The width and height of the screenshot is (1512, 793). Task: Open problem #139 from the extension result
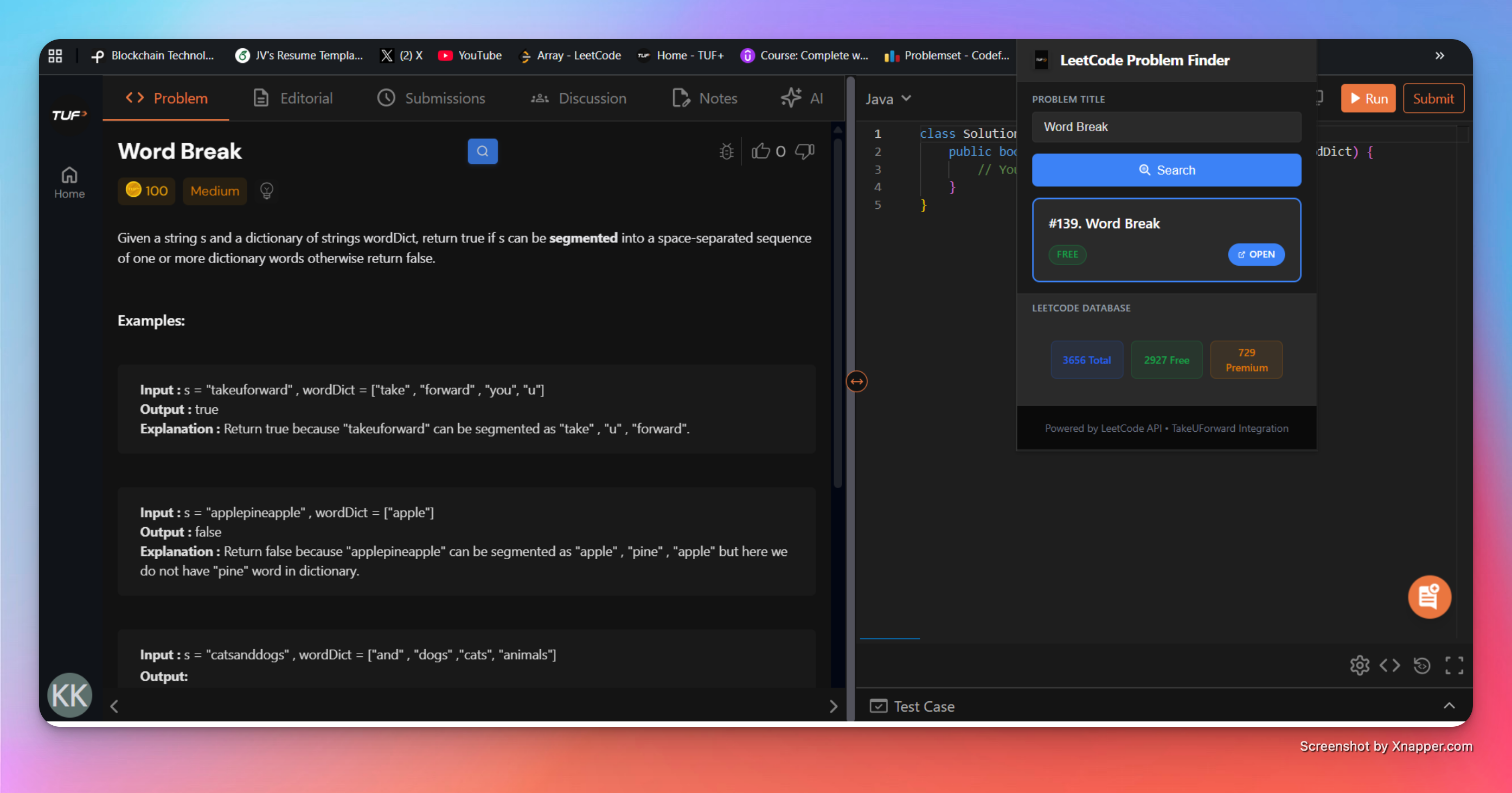pos(1256,254)
